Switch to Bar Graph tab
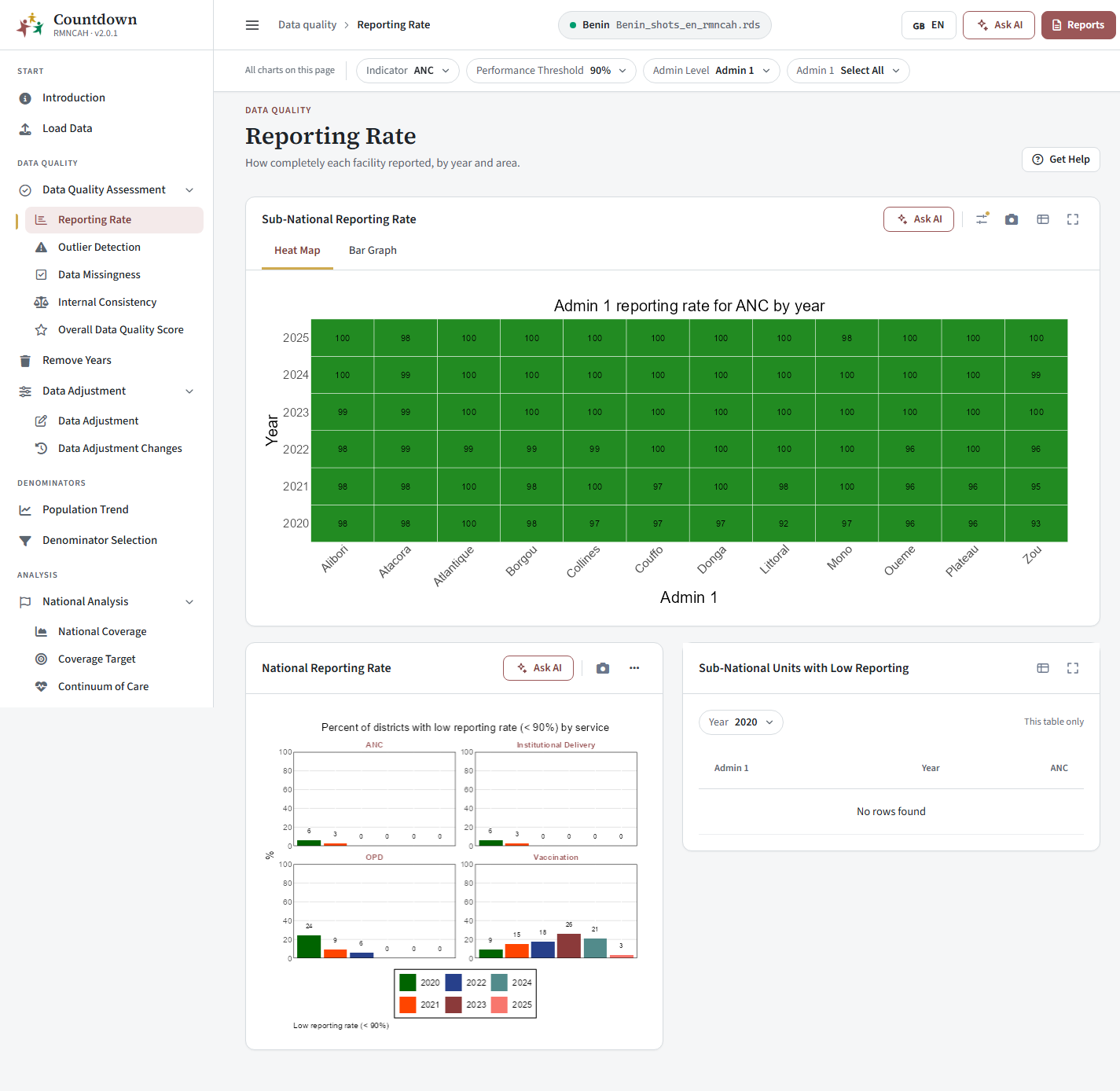The image size is (1120, 1091). click(373, 251)
